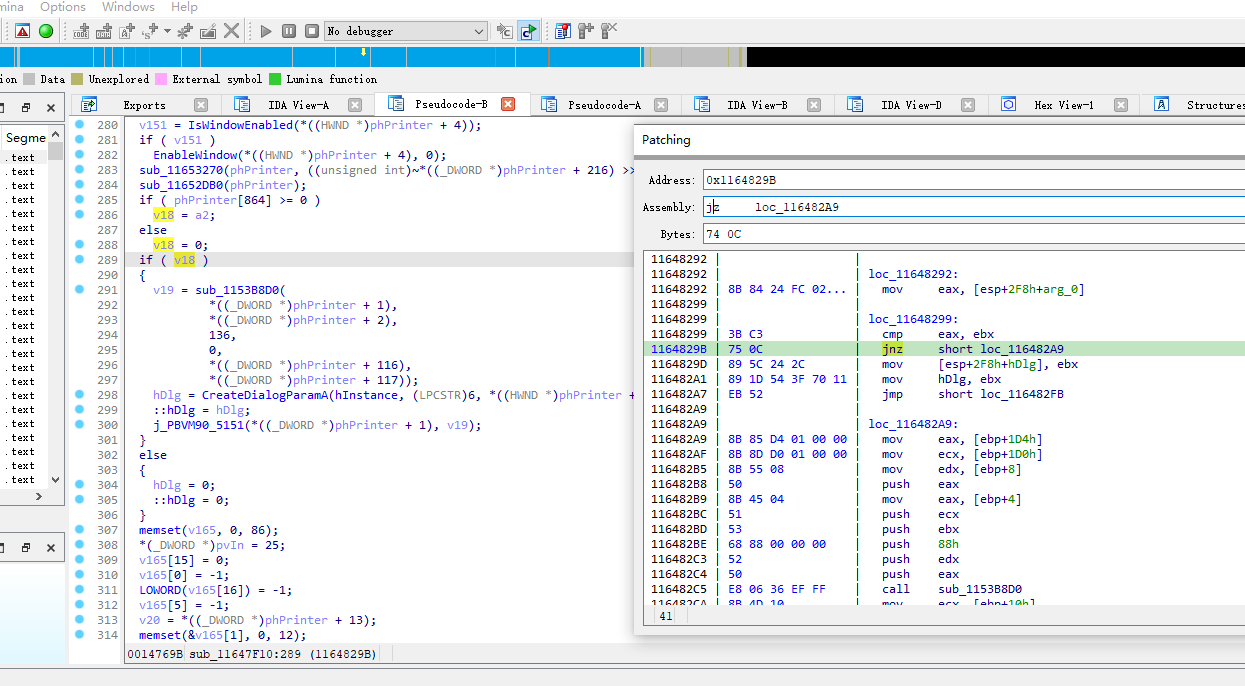The width and height of the screenshot is (1245, 686).
Task: Click the rename pencil toolbar icon
Action: point(208,31)
